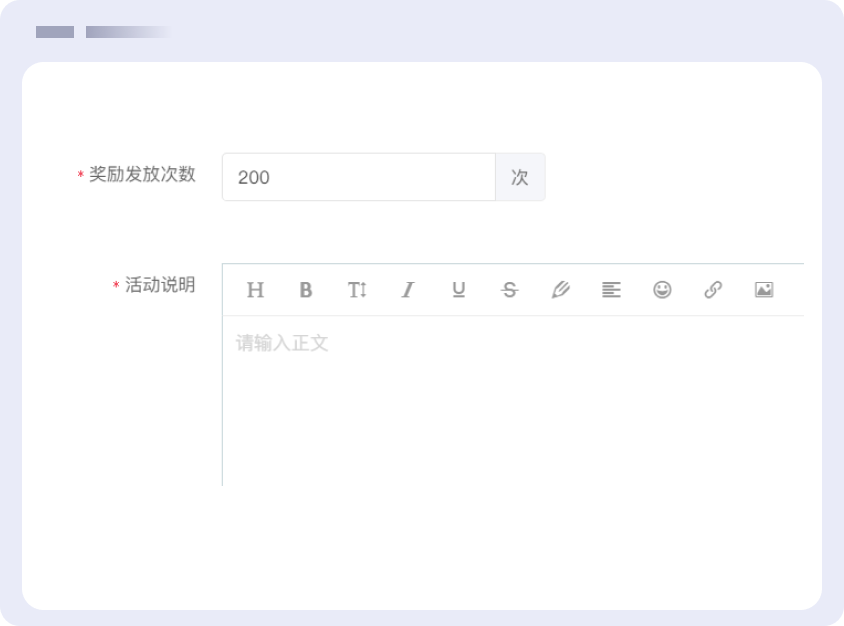Apply strikethrough formatting
844x626 pixels.
click(x=510, y=290)
